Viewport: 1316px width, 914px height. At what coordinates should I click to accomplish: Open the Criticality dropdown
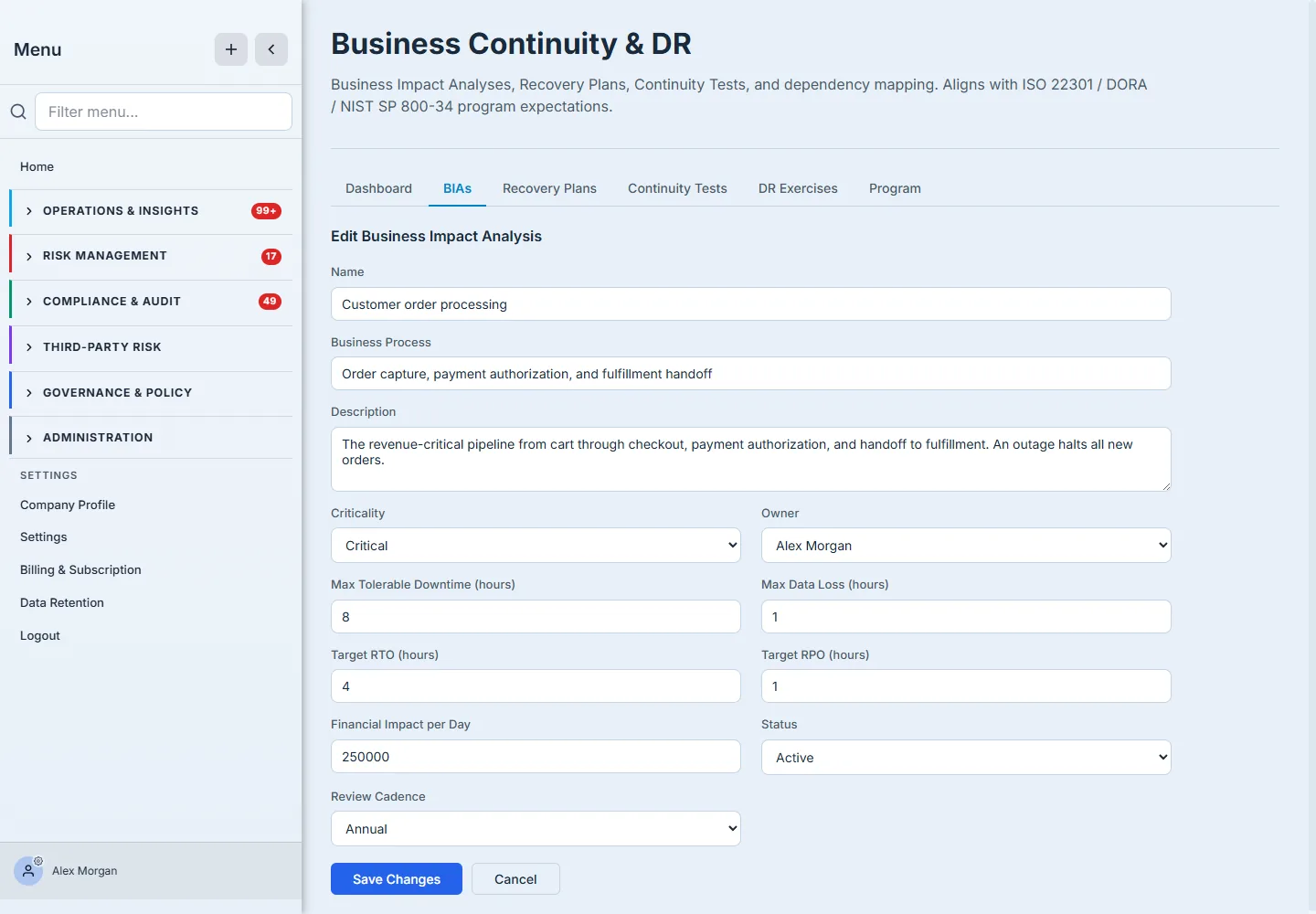coord(536,546)
